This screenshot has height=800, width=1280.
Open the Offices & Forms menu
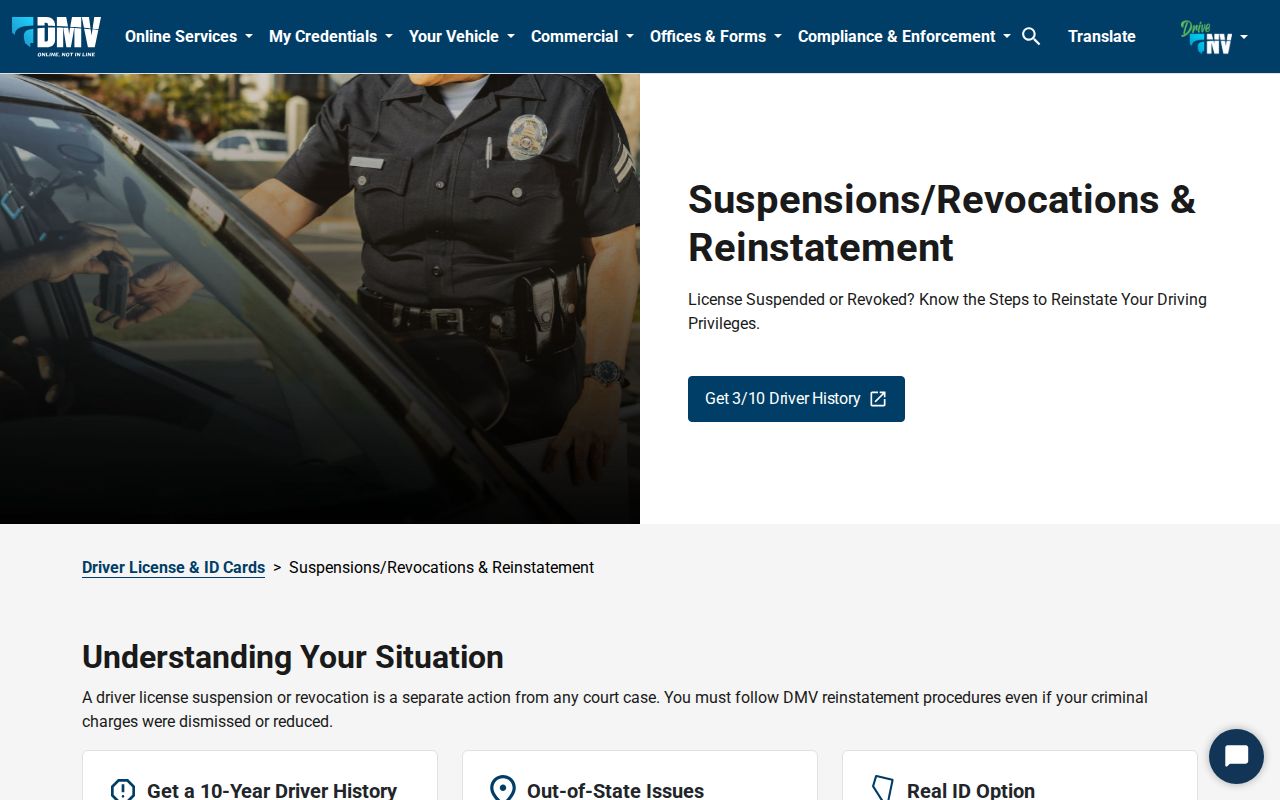click(x=716, y=36)
